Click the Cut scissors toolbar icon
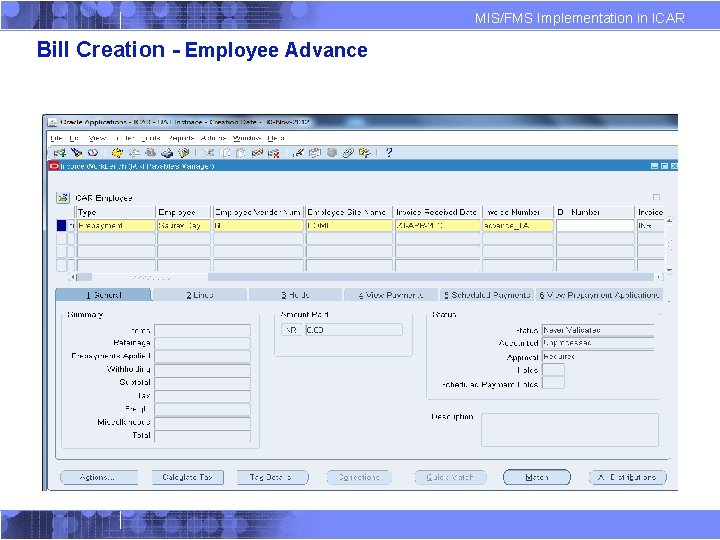Screen dimensions: 720x540 (208, 153)
